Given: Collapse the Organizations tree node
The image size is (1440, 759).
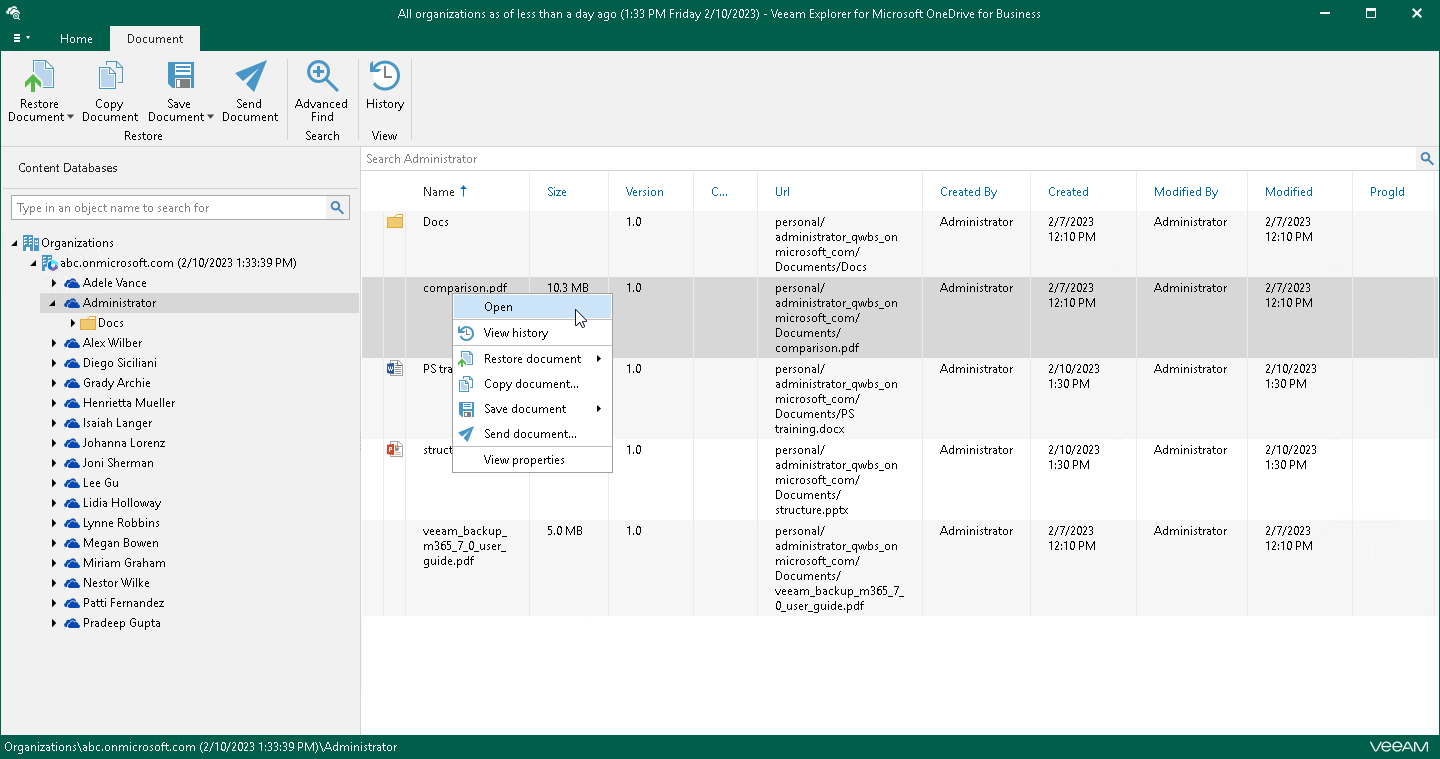Looking at the screenshot, I should 15,243.
